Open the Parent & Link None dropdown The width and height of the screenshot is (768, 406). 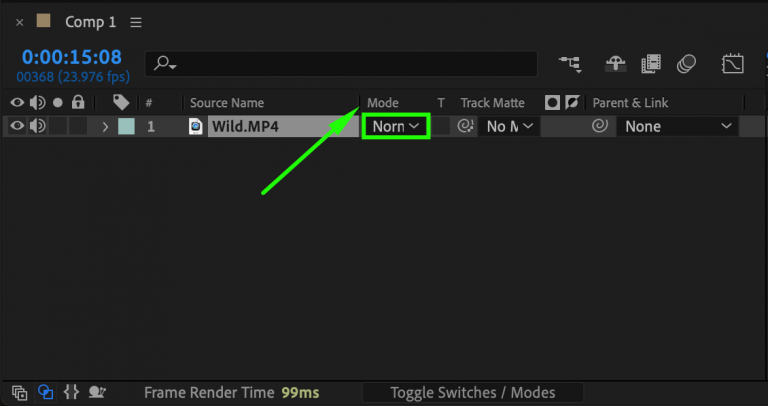click(x=678, y=126)
